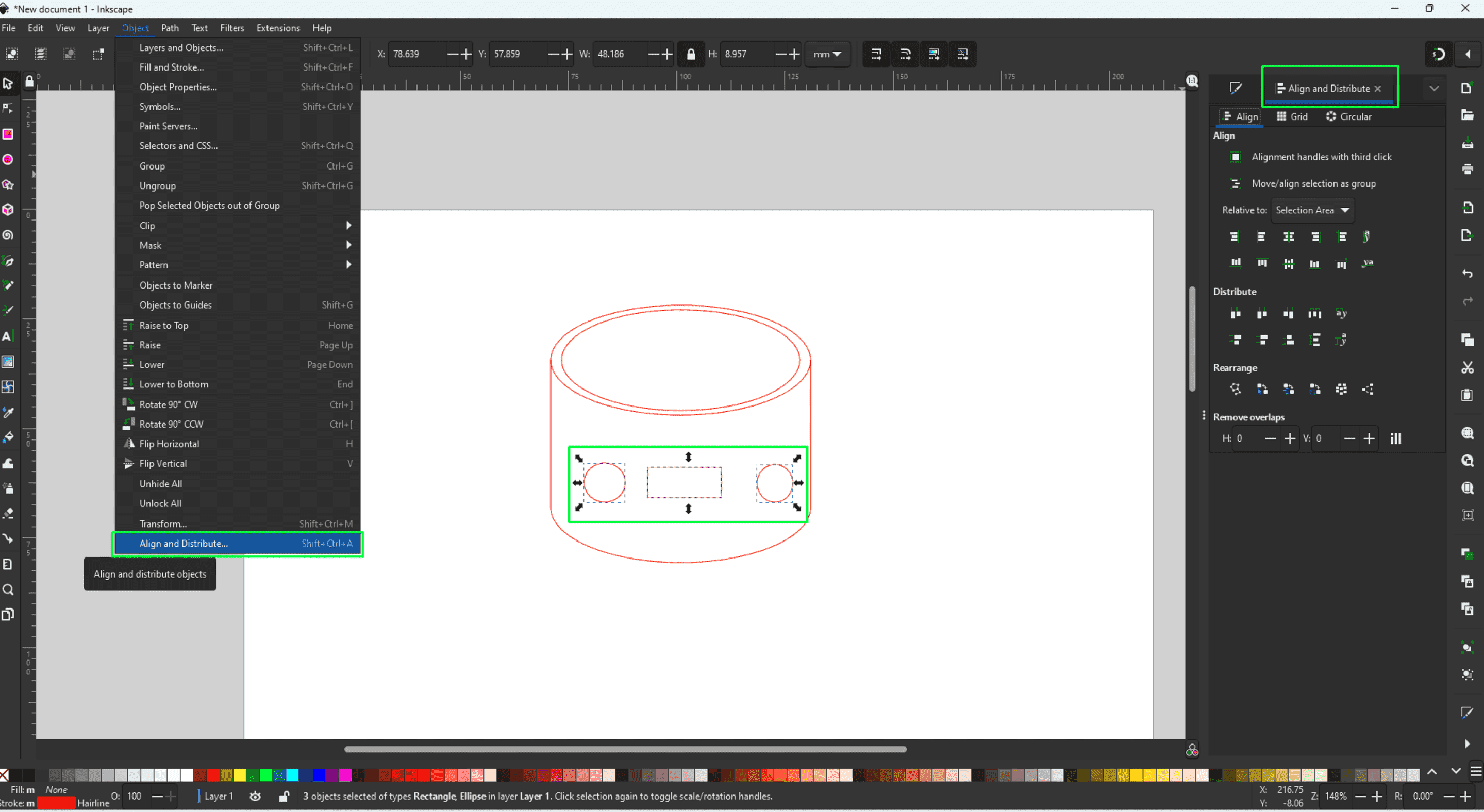Toggle Move/align selection as group
The image size is (1484, 812).
[1237, 183]
